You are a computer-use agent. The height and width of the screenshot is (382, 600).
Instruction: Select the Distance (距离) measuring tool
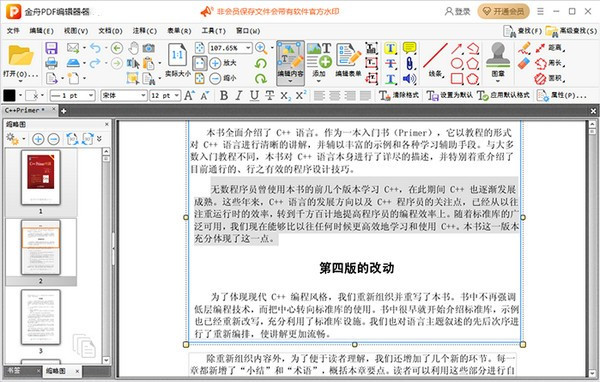coord(549,48)
